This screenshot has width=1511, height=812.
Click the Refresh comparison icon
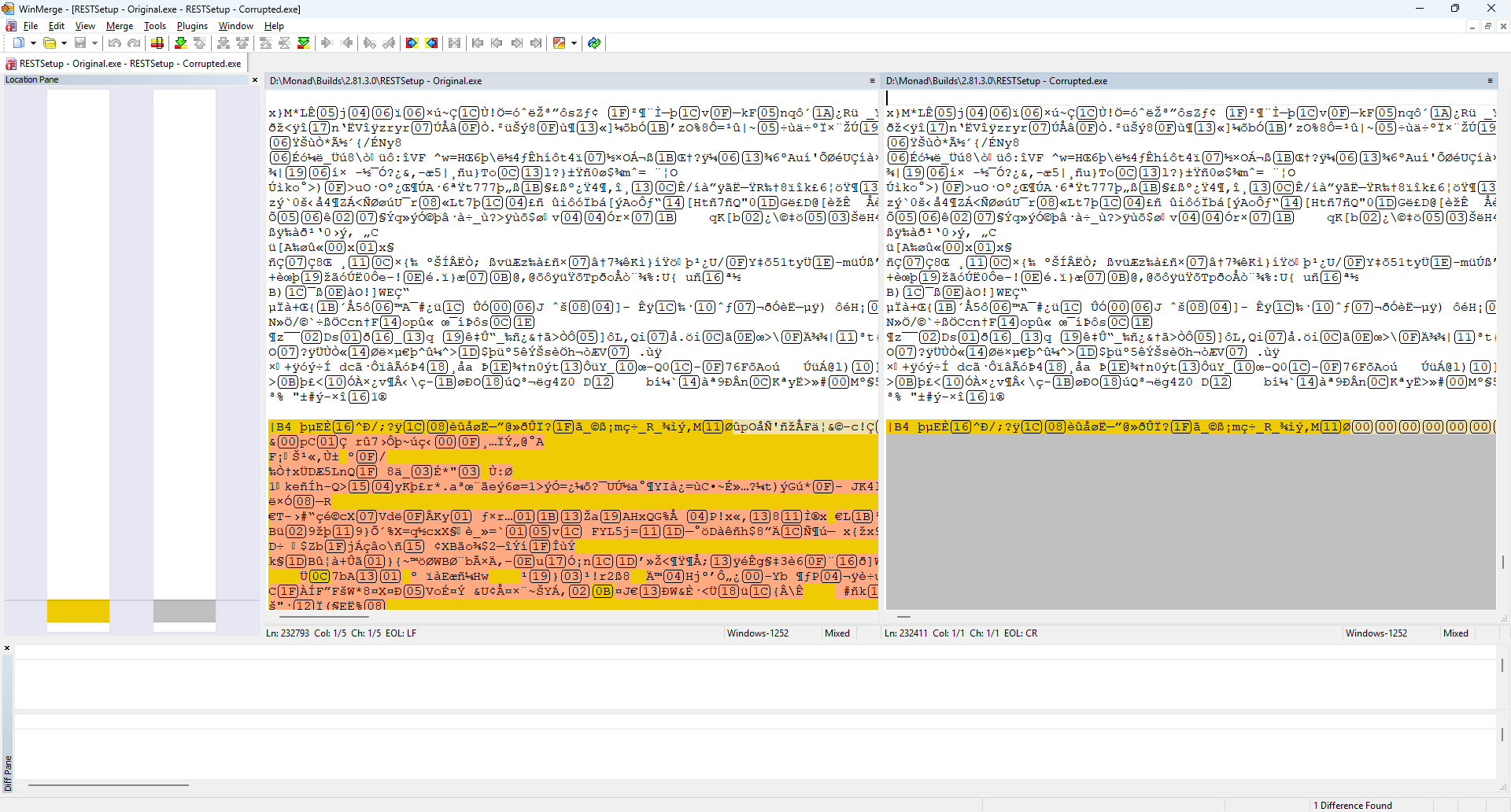point(594,43)
